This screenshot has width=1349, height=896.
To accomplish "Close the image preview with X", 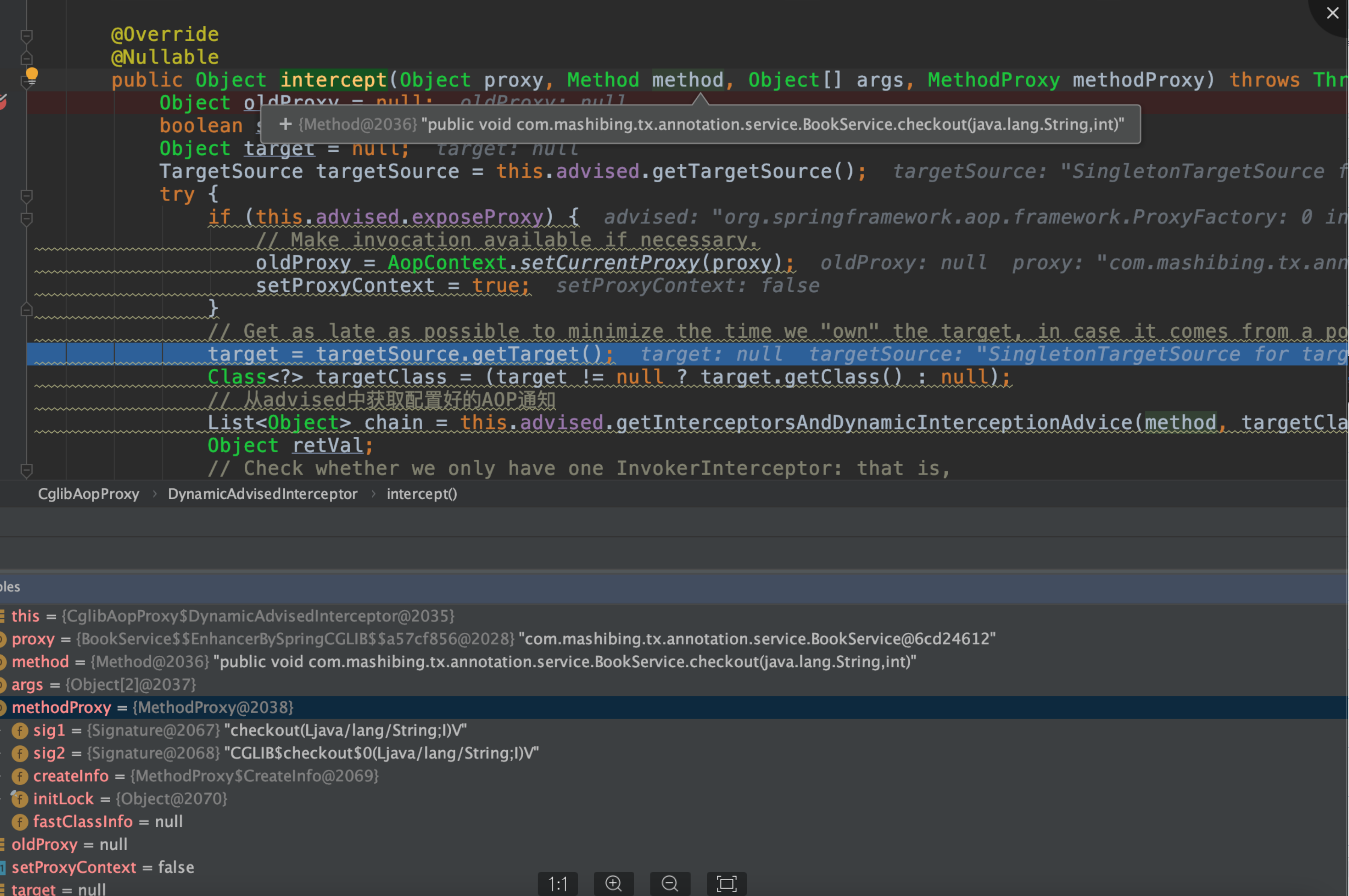I will pos(1332,13).
